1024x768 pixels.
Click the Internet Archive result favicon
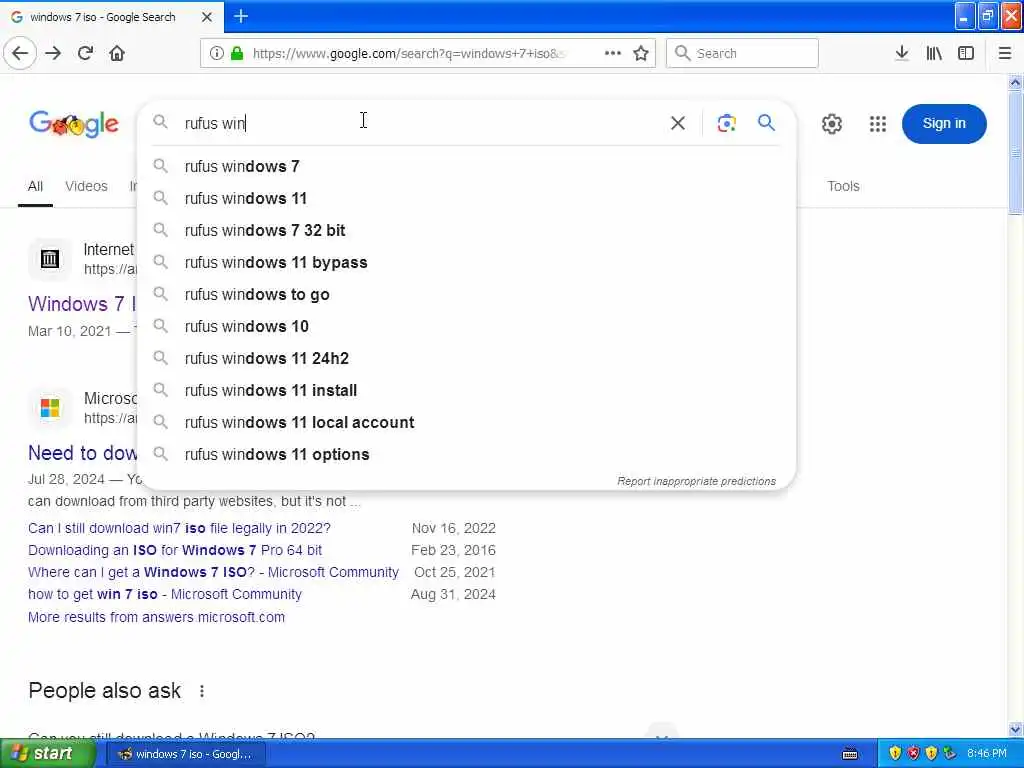pos(50,259)
